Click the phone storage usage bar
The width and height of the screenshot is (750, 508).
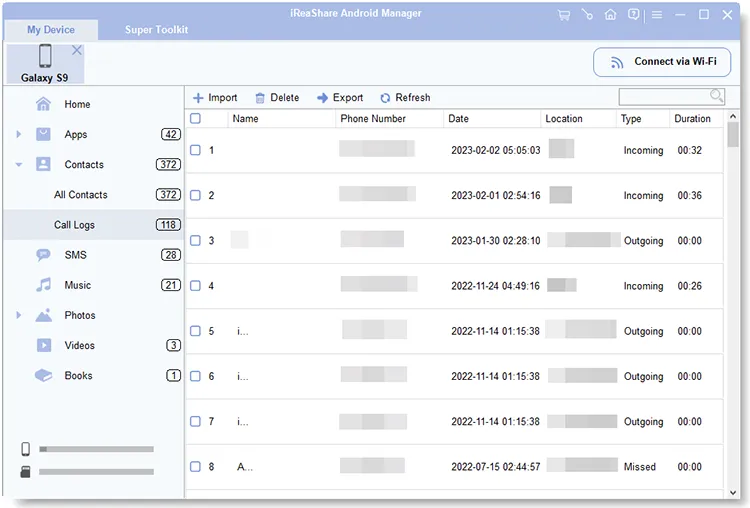(97, 449)
